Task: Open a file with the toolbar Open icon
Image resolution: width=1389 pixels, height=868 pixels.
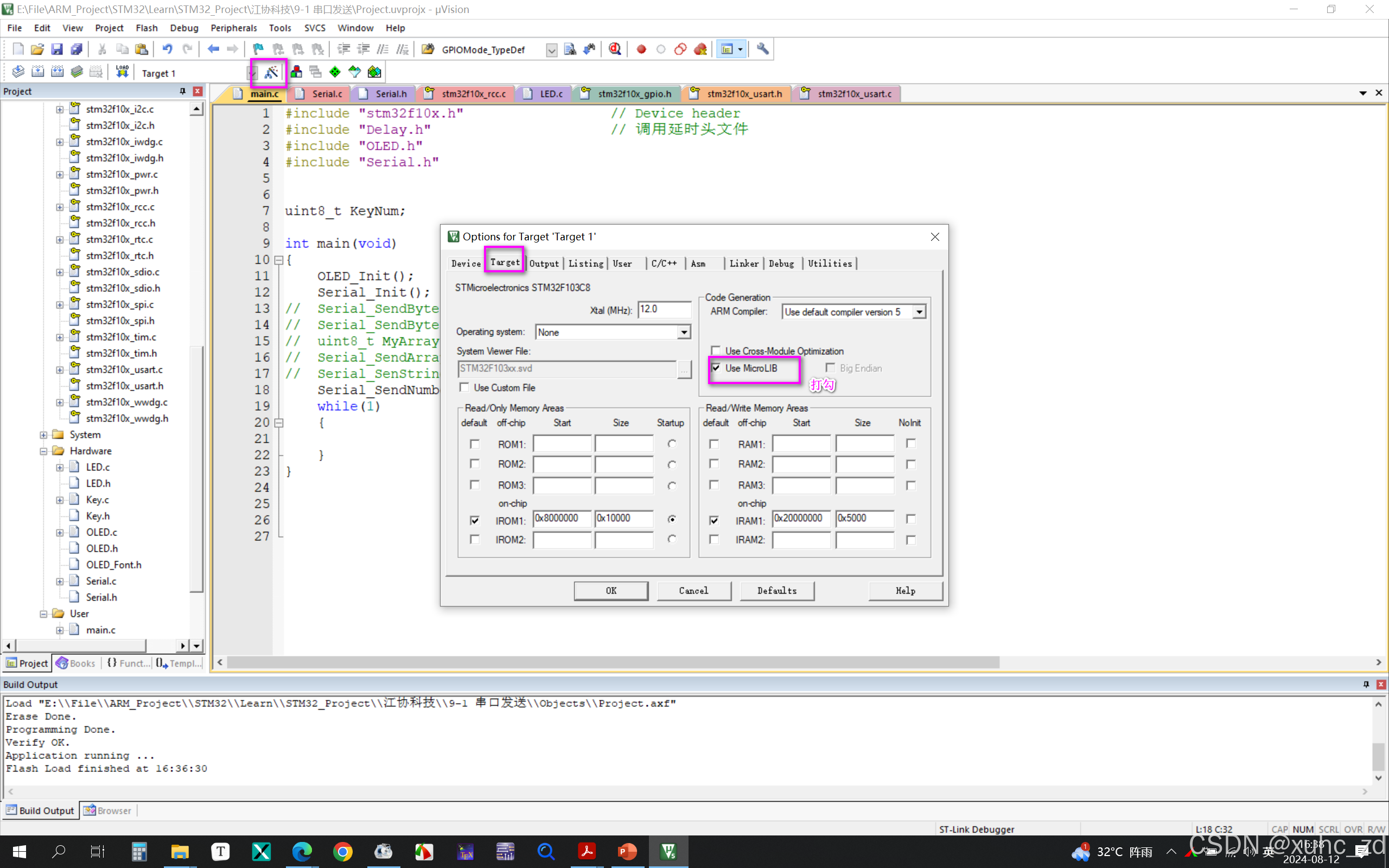Action: 37,49
